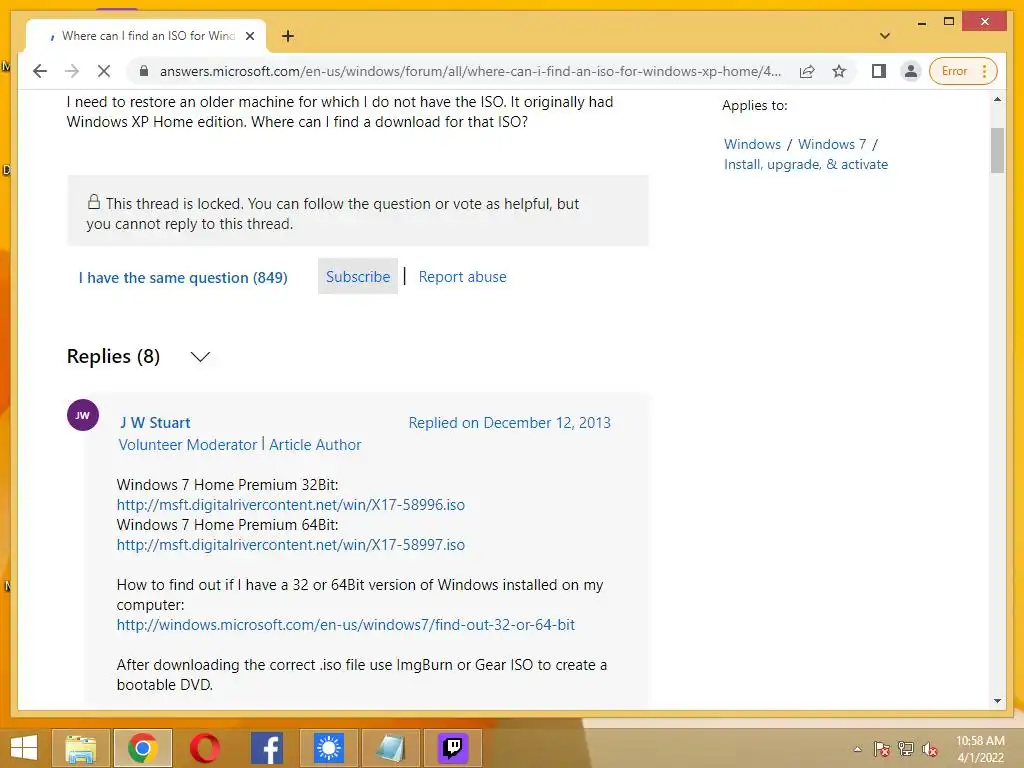Screen dimensions: 1024x768
Task: Share this page icon in address bar
Action: [x=807, y=71]
